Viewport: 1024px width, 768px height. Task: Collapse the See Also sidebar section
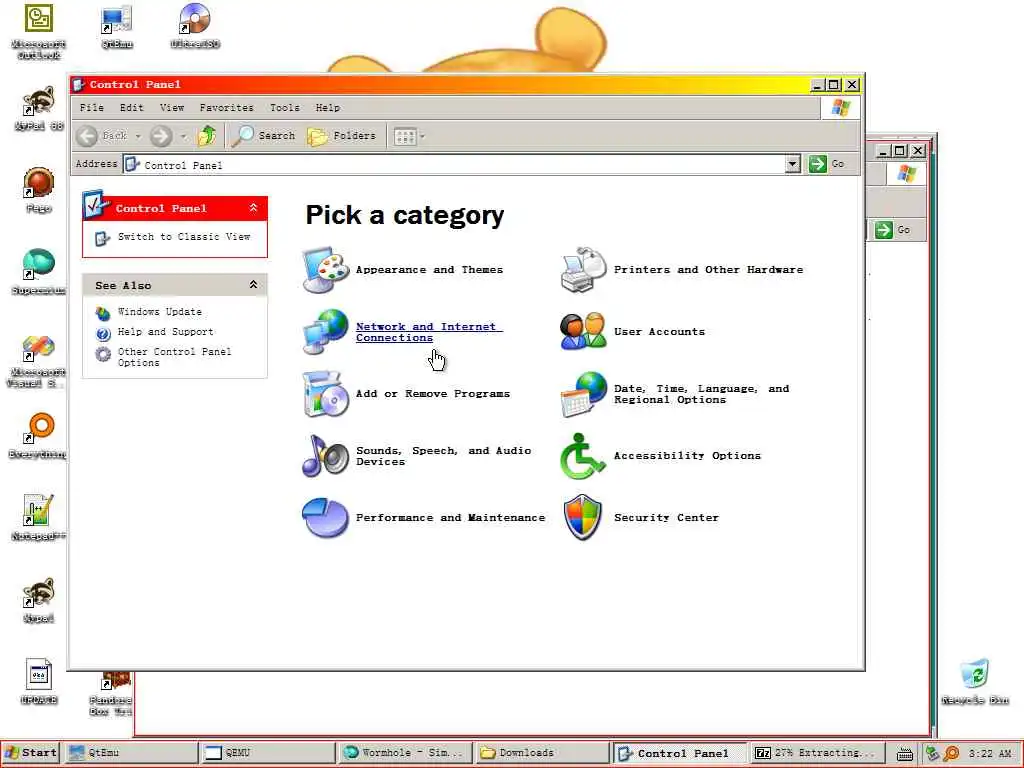point(253,285)
